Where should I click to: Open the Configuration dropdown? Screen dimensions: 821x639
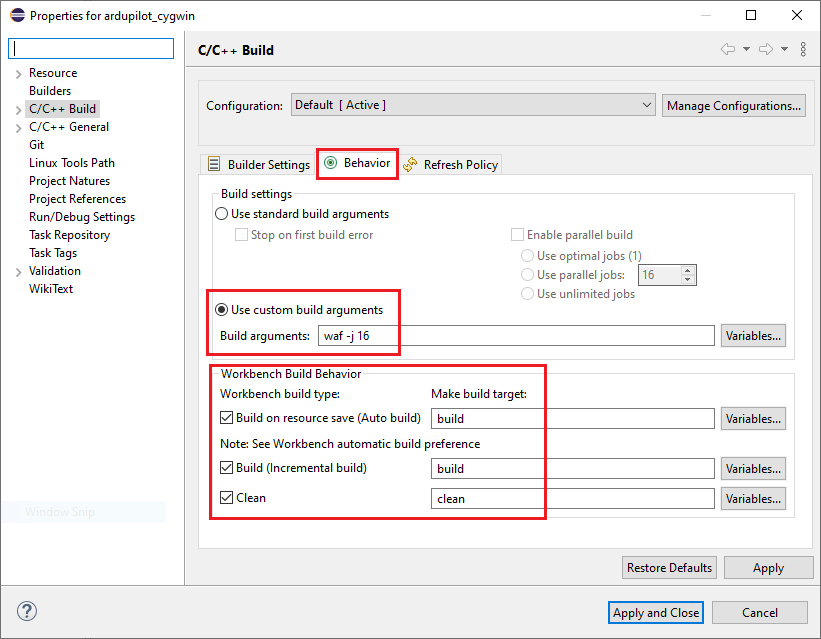point(473,105)
